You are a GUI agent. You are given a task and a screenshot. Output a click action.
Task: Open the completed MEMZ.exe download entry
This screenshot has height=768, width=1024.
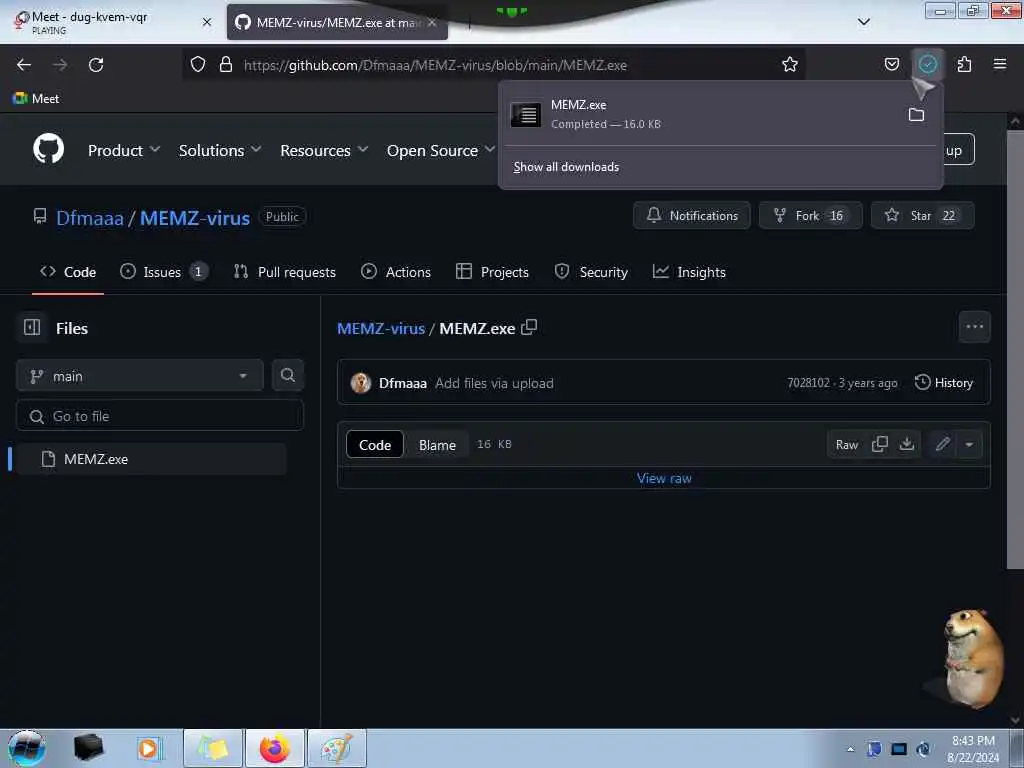pos(703,114)
